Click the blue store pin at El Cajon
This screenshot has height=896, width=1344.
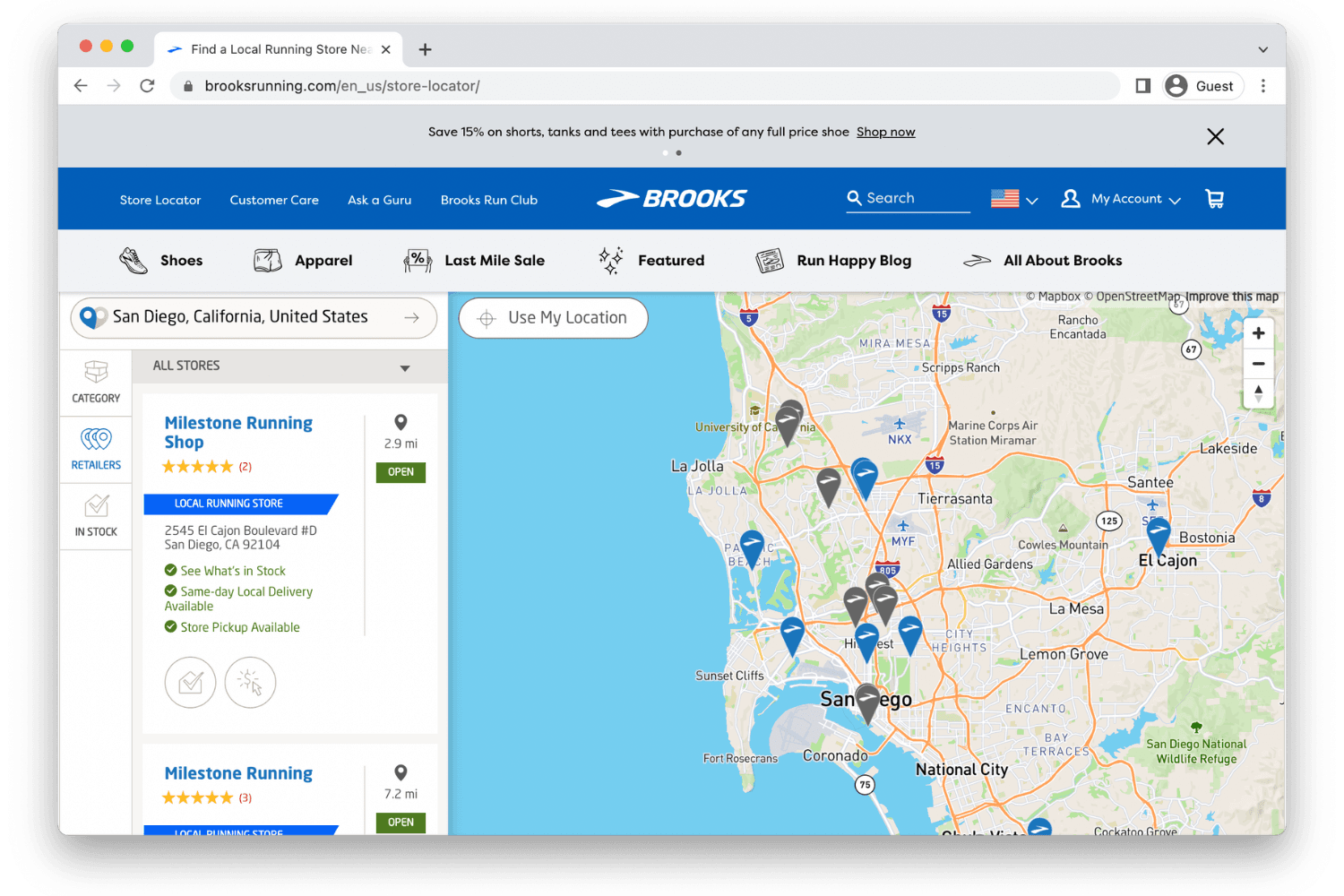(x=1158, y=536)
